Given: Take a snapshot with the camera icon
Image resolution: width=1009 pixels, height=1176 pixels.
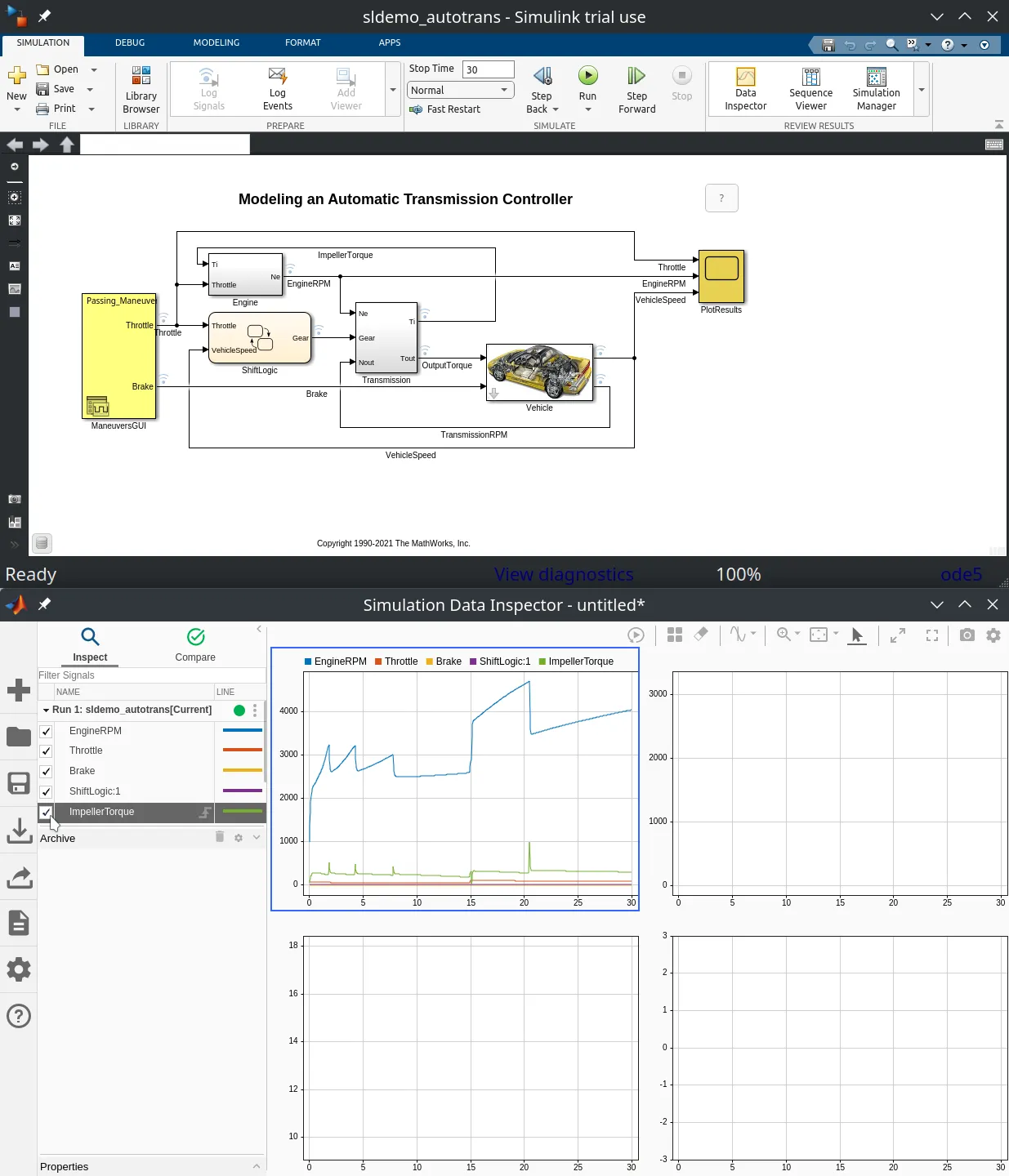Looking at the screenshot, I should coord(967,635).
